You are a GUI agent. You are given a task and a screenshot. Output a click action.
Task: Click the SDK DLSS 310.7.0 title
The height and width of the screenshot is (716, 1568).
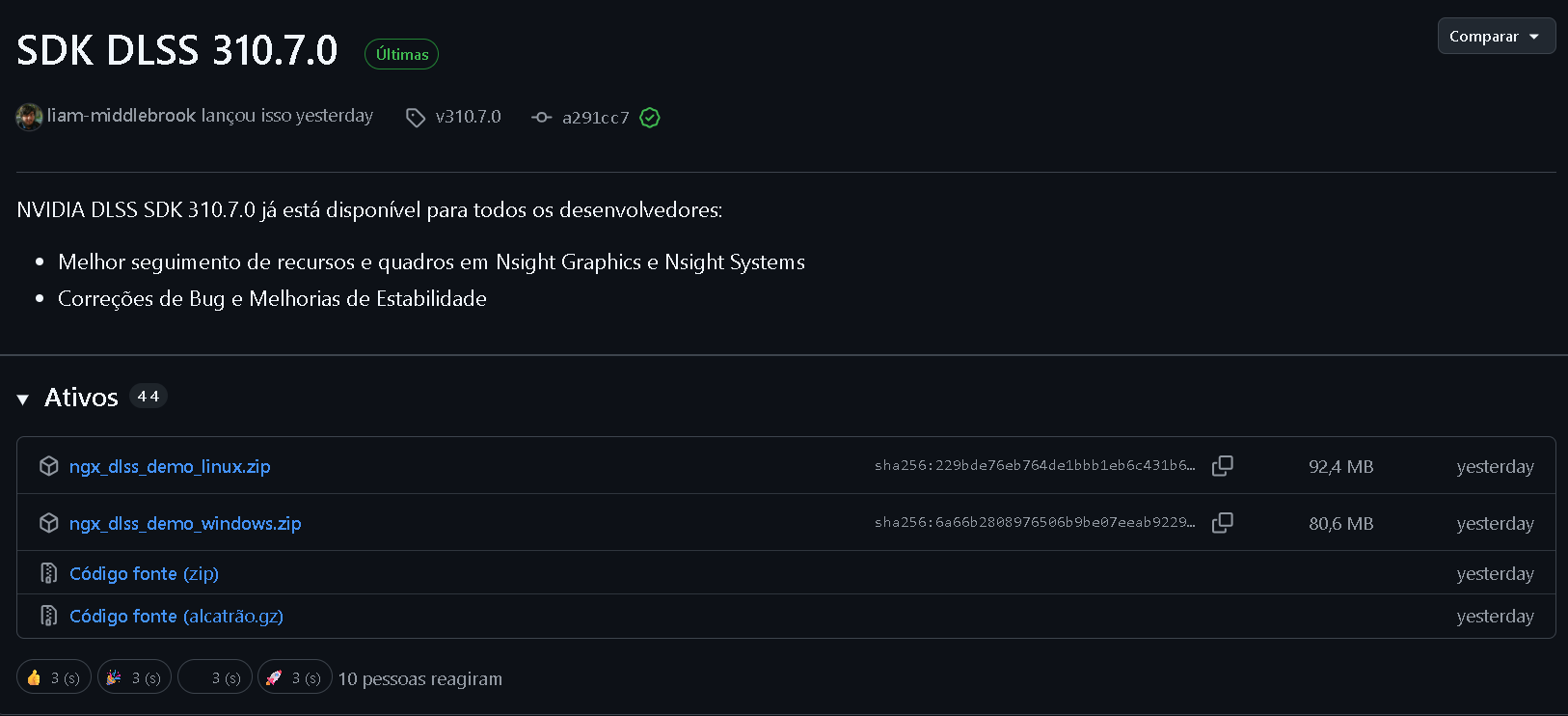(177, 50)
